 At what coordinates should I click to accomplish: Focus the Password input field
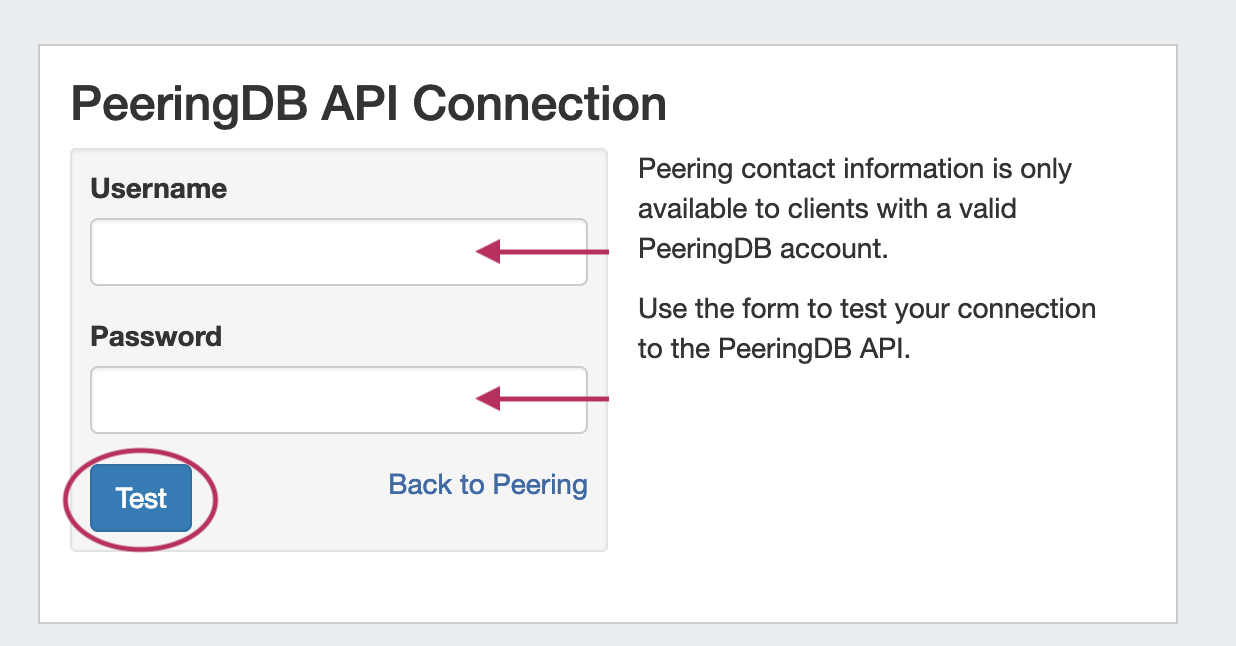click(x=280, y=400)
